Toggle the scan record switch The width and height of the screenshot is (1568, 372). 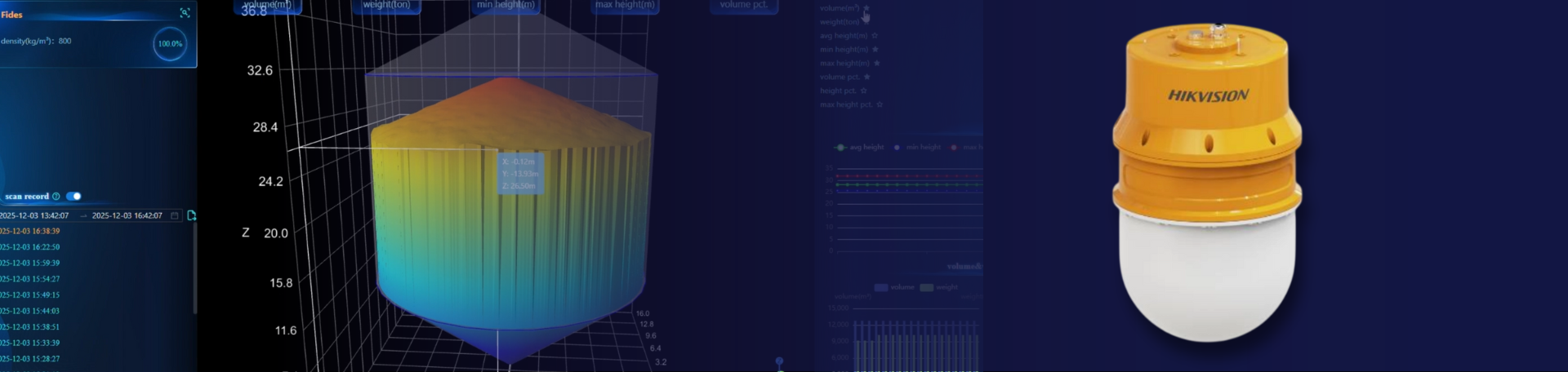(73, 197)
